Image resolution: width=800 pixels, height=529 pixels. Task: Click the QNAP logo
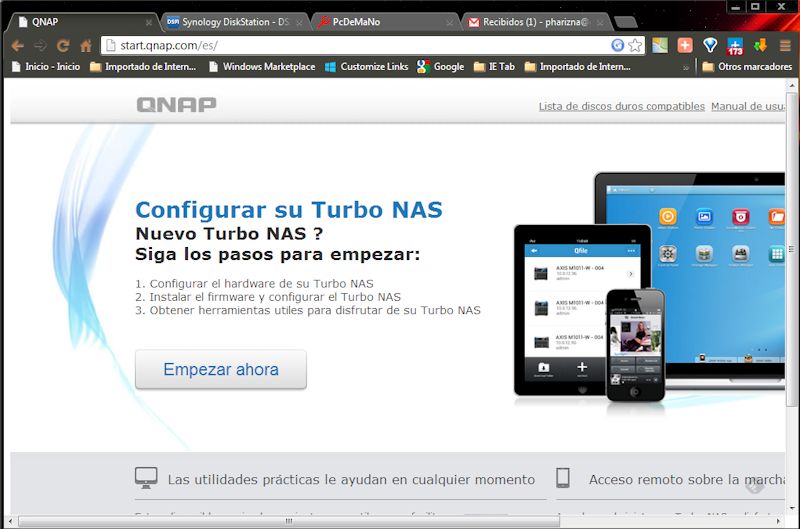pos(176,105)
